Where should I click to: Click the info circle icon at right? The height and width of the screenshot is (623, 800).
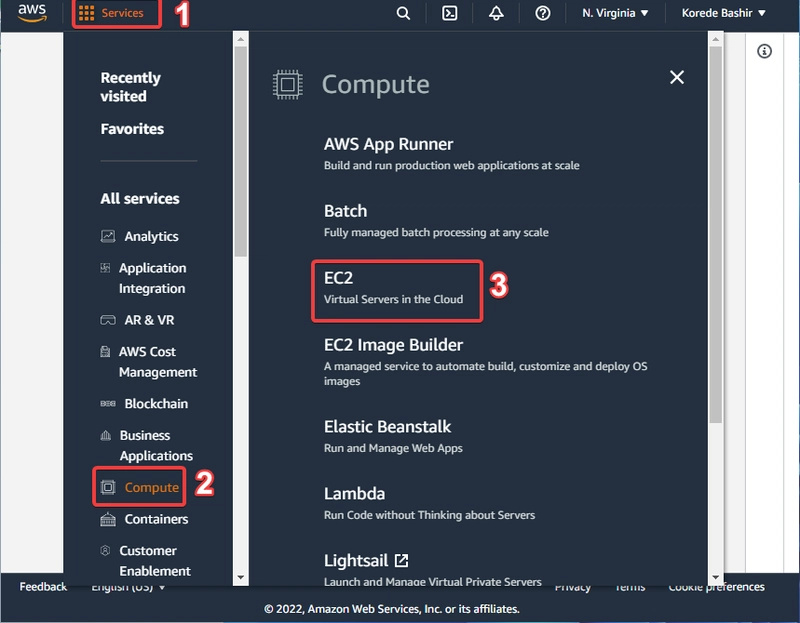point(764,51)
